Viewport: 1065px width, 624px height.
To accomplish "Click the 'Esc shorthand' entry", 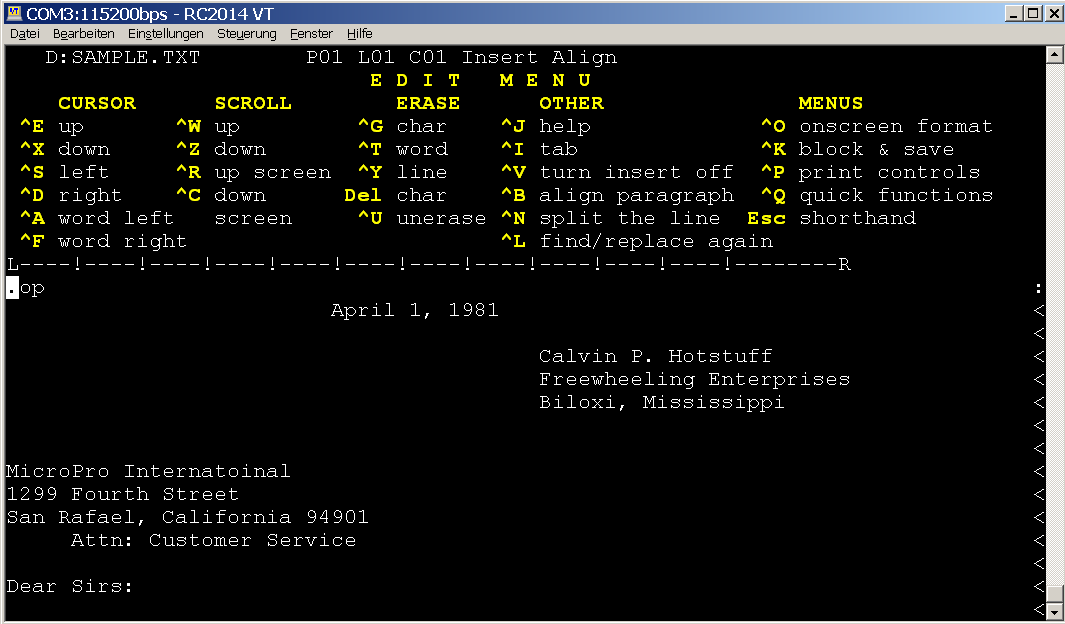I will (831, 219).
